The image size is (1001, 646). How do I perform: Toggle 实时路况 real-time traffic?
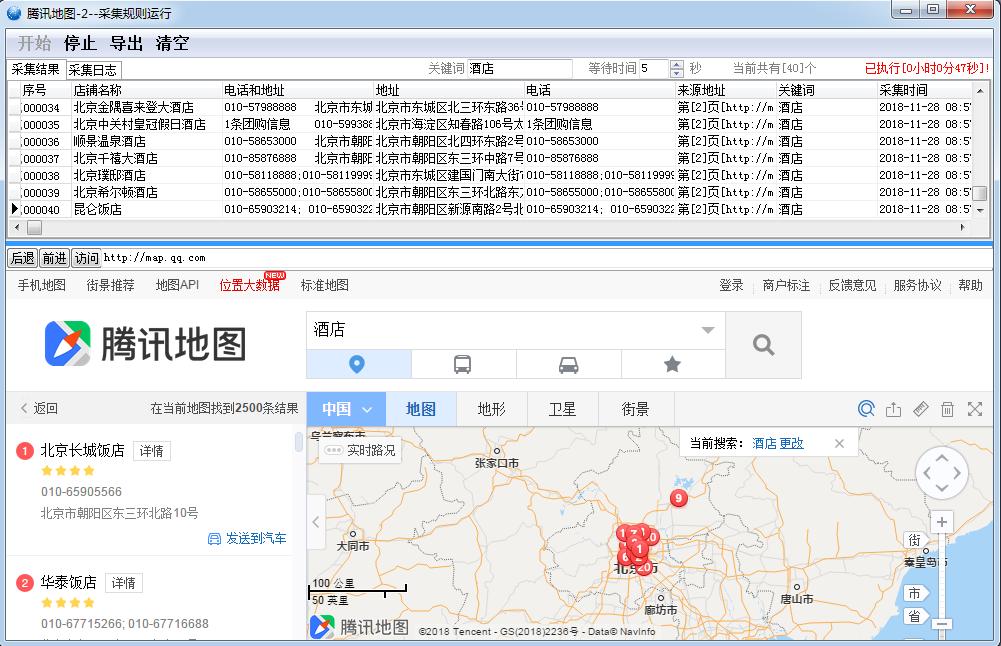pos(359,450)
